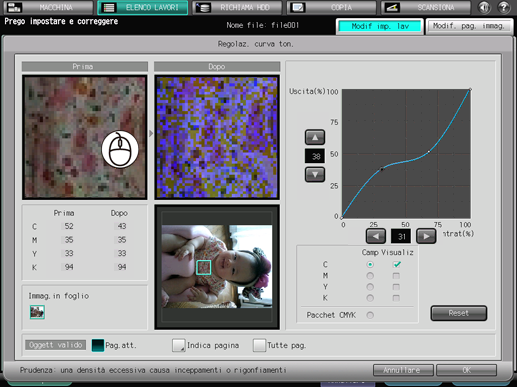Open help with the question mark icon
This screenshot has width=517, height=387.
[x=504, y=8]
